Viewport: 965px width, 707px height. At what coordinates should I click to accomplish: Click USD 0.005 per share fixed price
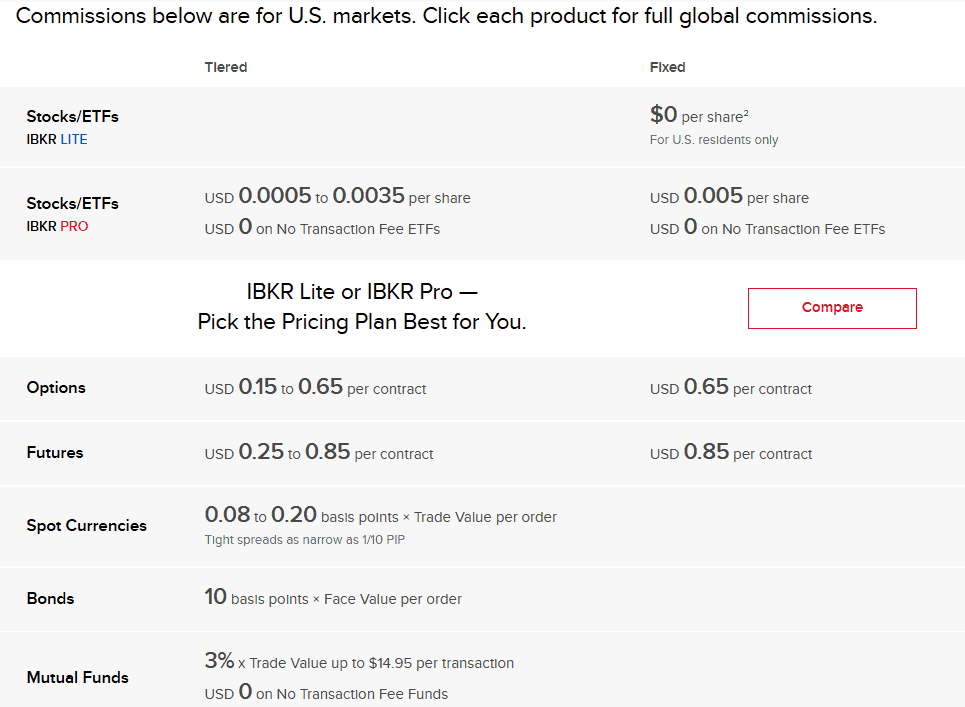pos(731,197)
